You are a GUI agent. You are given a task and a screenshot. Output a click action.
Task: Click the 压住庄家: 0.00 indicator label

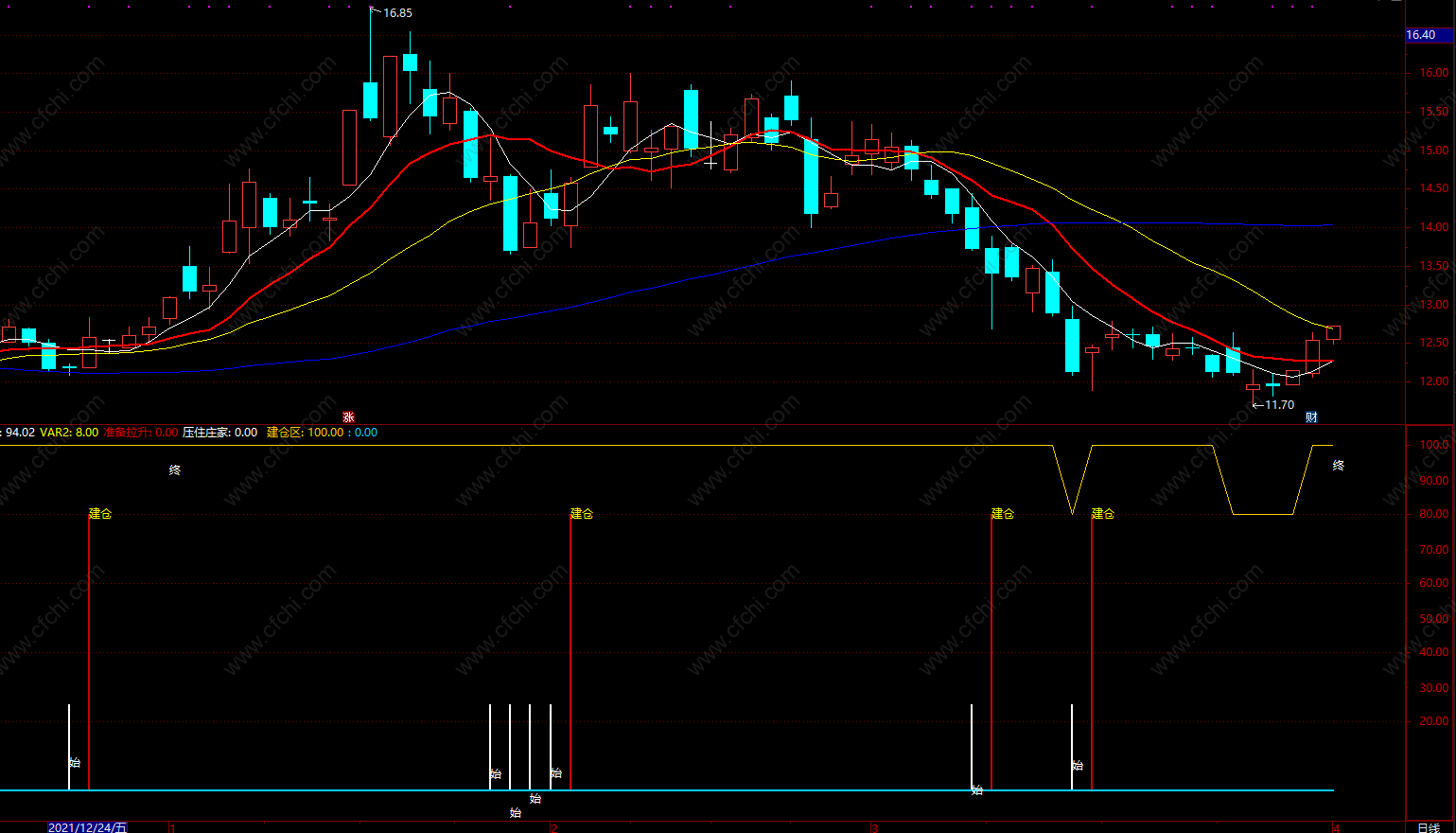tap(220, 433)
